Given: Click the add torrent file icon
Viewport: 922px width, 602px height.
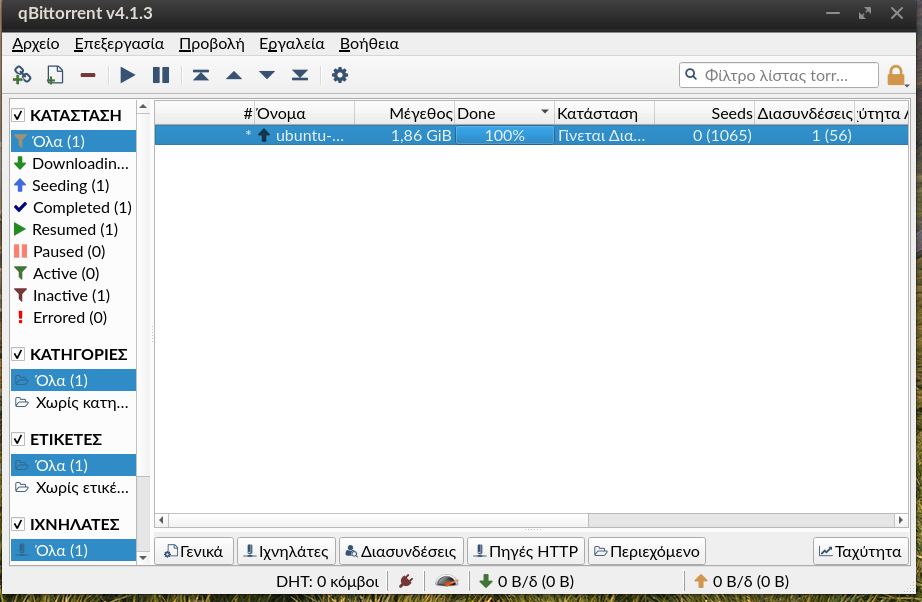Looking at the screenshot, I should click(55, 75).
